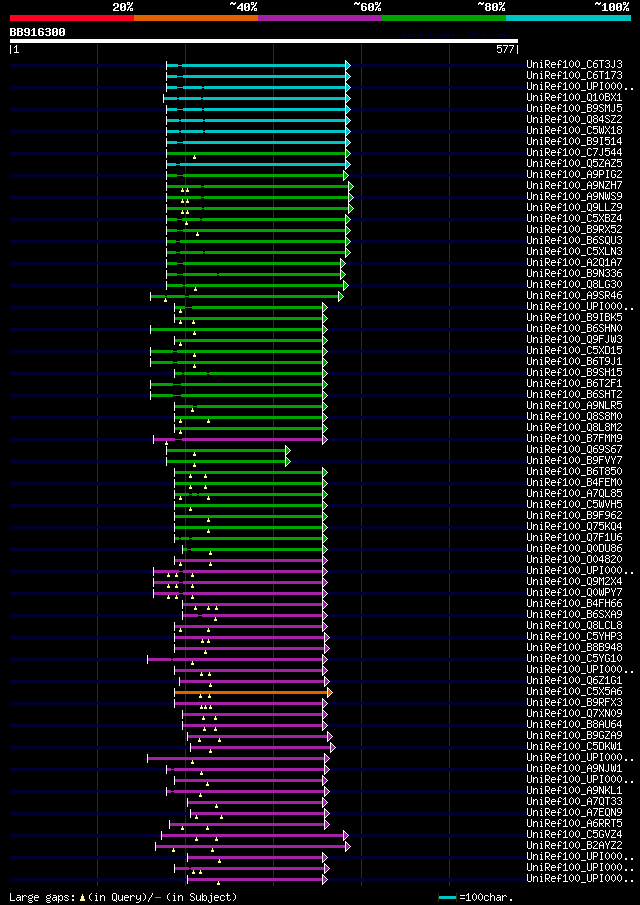
Task: Select hit label UniRef100_B9N336
Action: (x=574, y=273)
